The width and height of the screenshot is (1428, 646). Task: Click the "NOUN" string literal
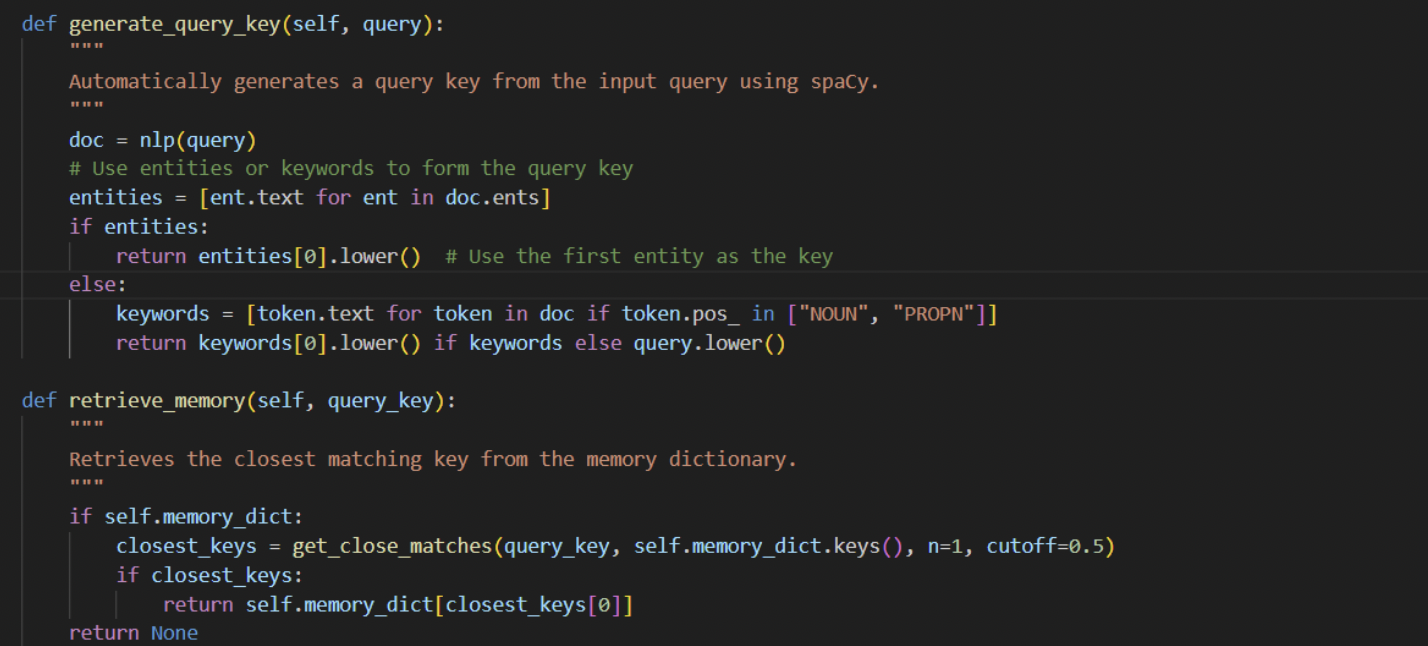click(x=833, y=314)
